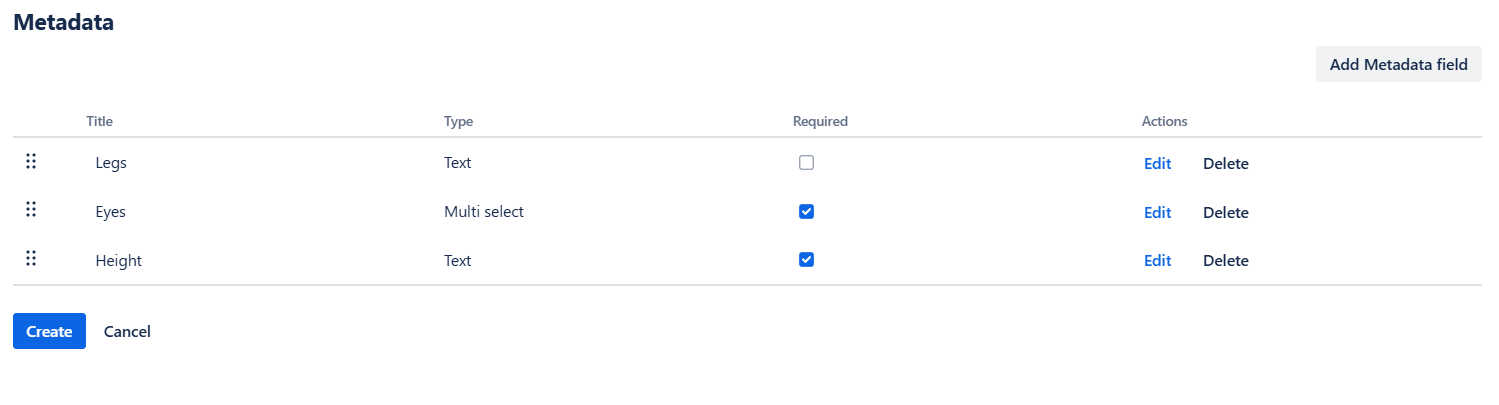Cancel the metadata form

pyautogui.click(x=127, y=331)
